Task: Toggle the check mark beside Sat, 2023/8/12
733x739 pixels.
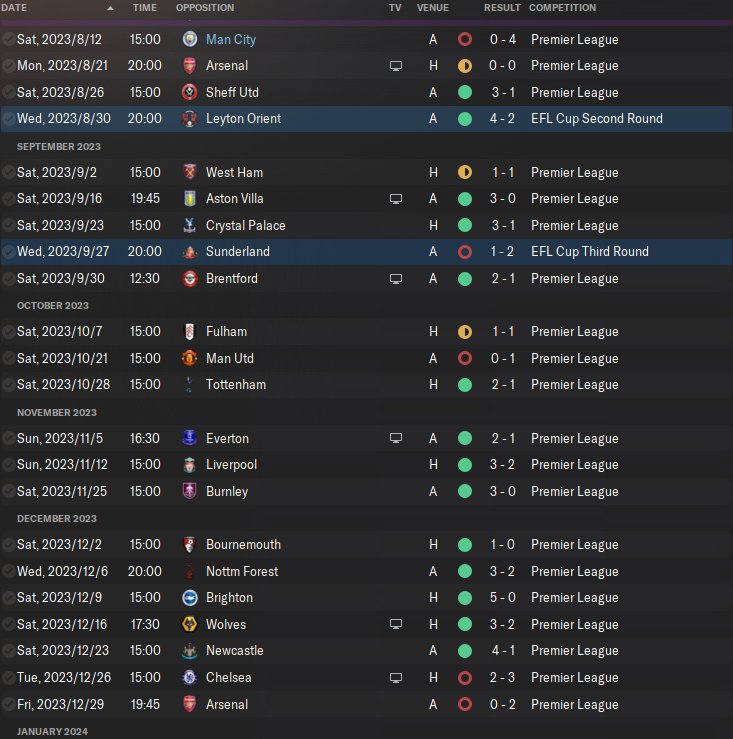Action: [9, 40]
